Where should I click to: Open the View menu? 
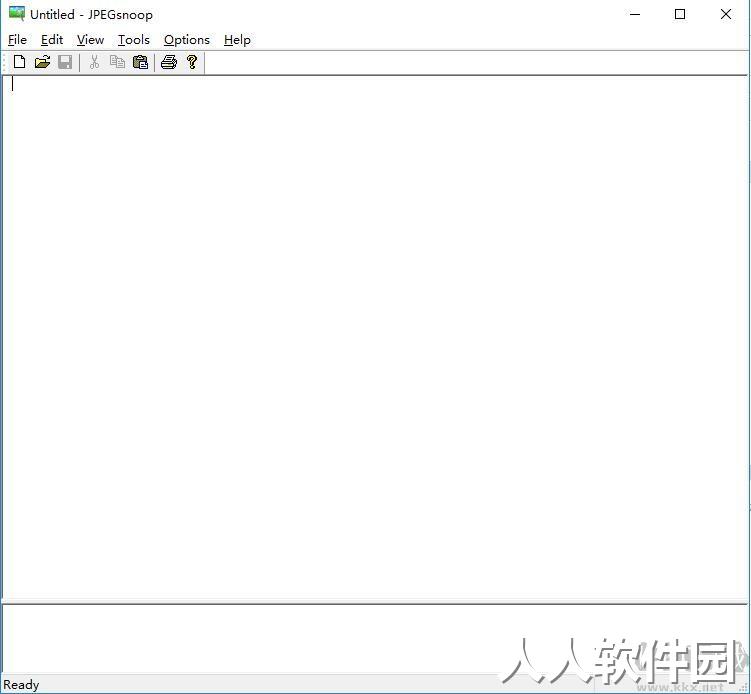point(91,40)
